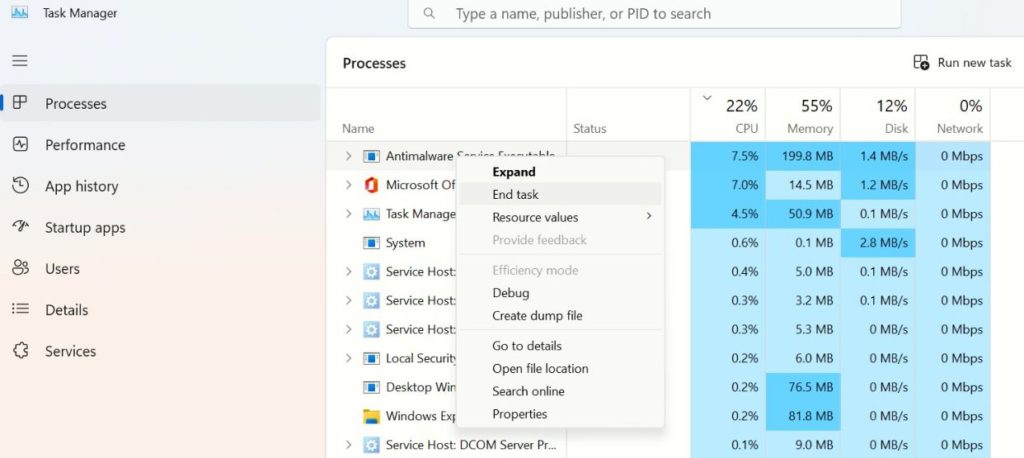The height and width of the screenshot is (458, 1024).
Task: Sort processes by Memory column
Action: click(809, 116)
